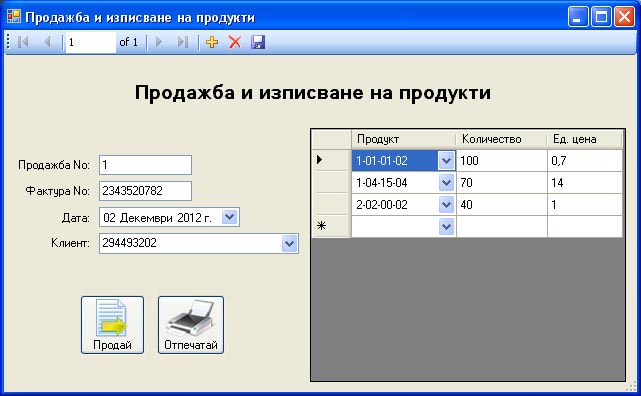The height and width of the screenshot is (396, 641).
Task: Sort by Количество column header
Action: tap(502, 139)
